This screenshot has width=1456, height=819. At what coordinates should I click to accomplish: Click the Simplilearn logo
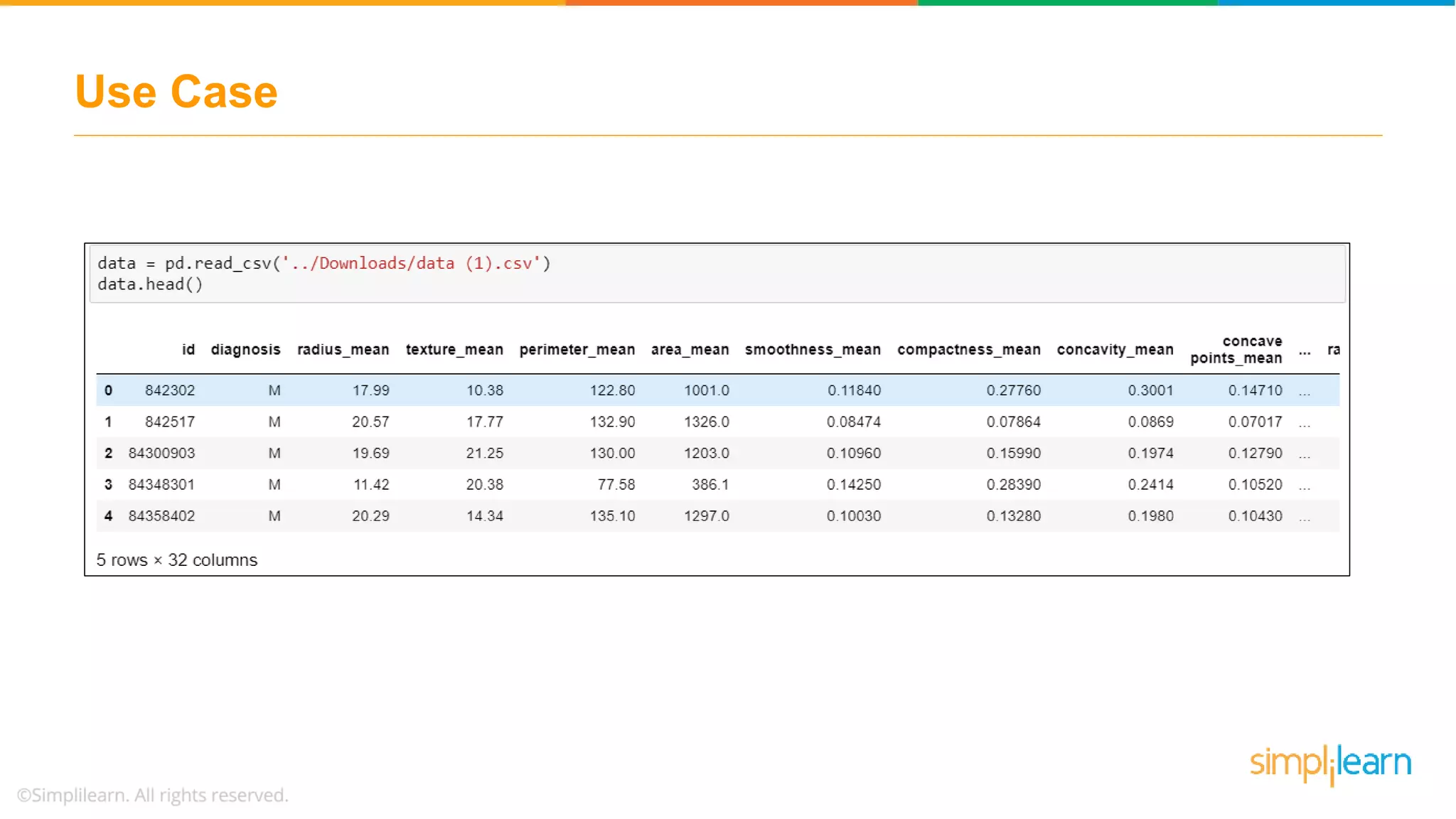(x=1330, y=764)
